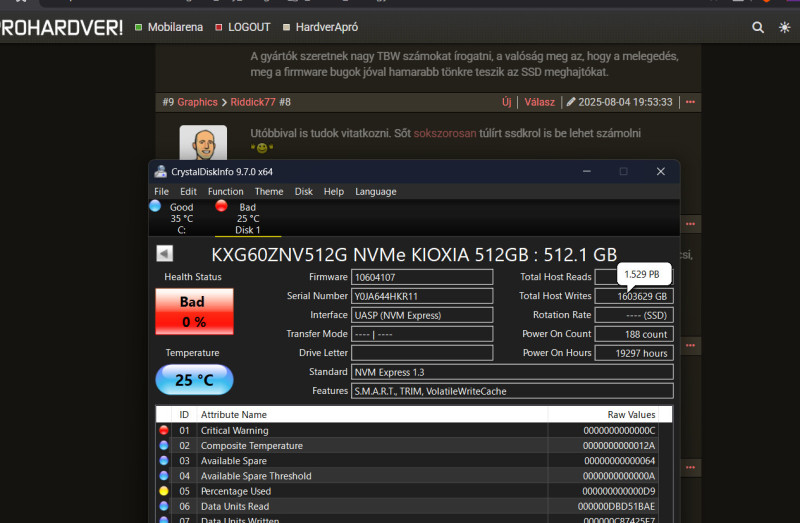Click the empty Drive Letter field
800x523 pixels.
pyautogui.click(x=422, y=353)
